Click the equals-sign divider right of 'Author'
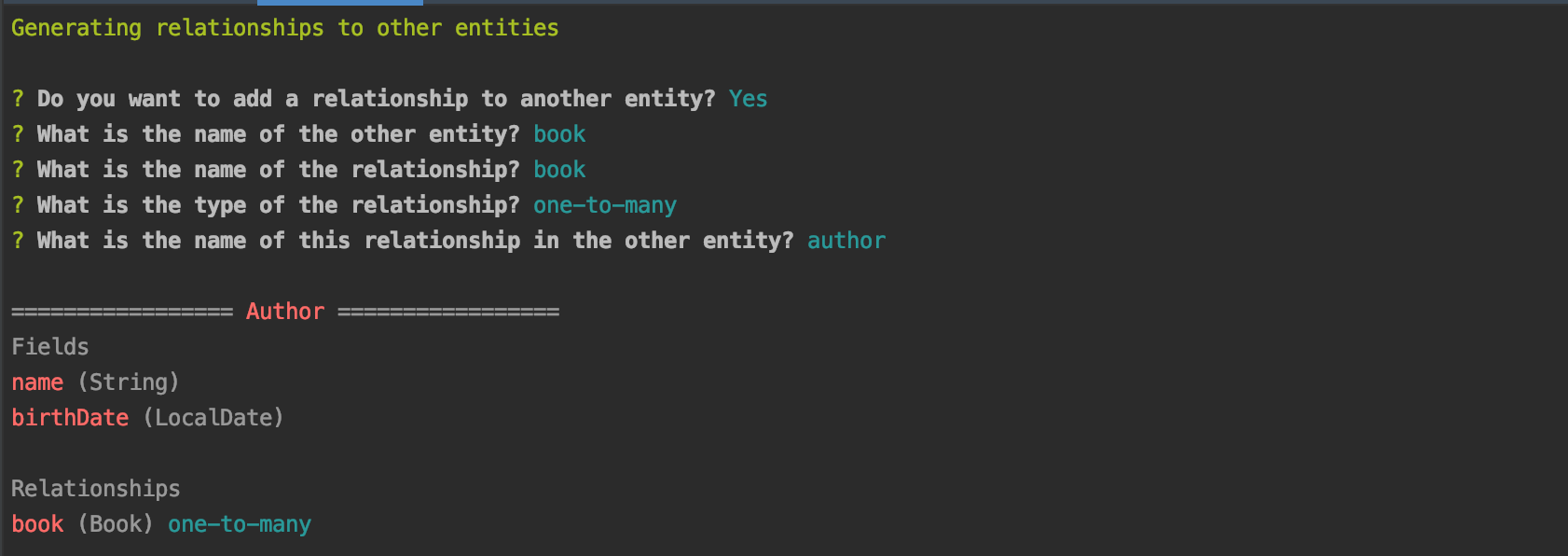 pos(448,312)
